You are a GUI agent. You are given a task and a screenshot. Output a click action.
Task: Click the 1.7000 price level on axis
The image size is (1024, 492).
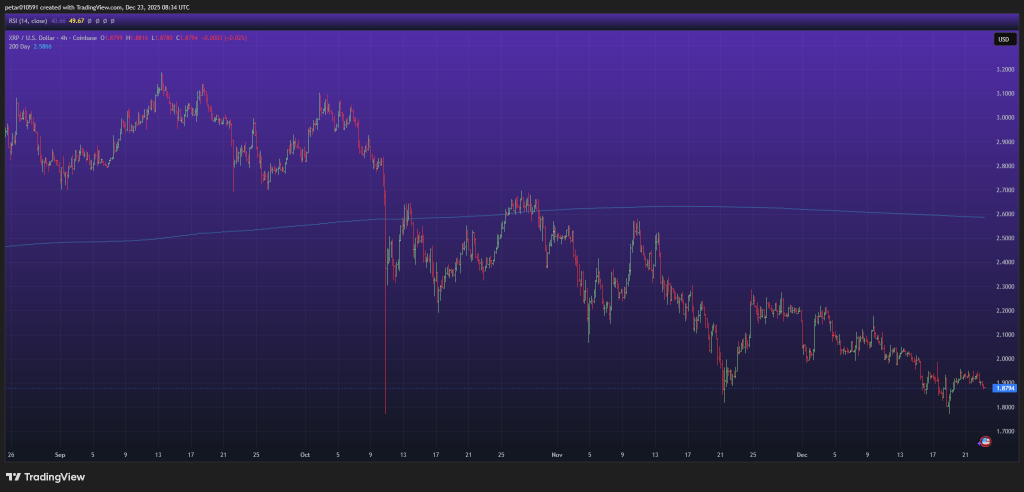(1004, 431)
